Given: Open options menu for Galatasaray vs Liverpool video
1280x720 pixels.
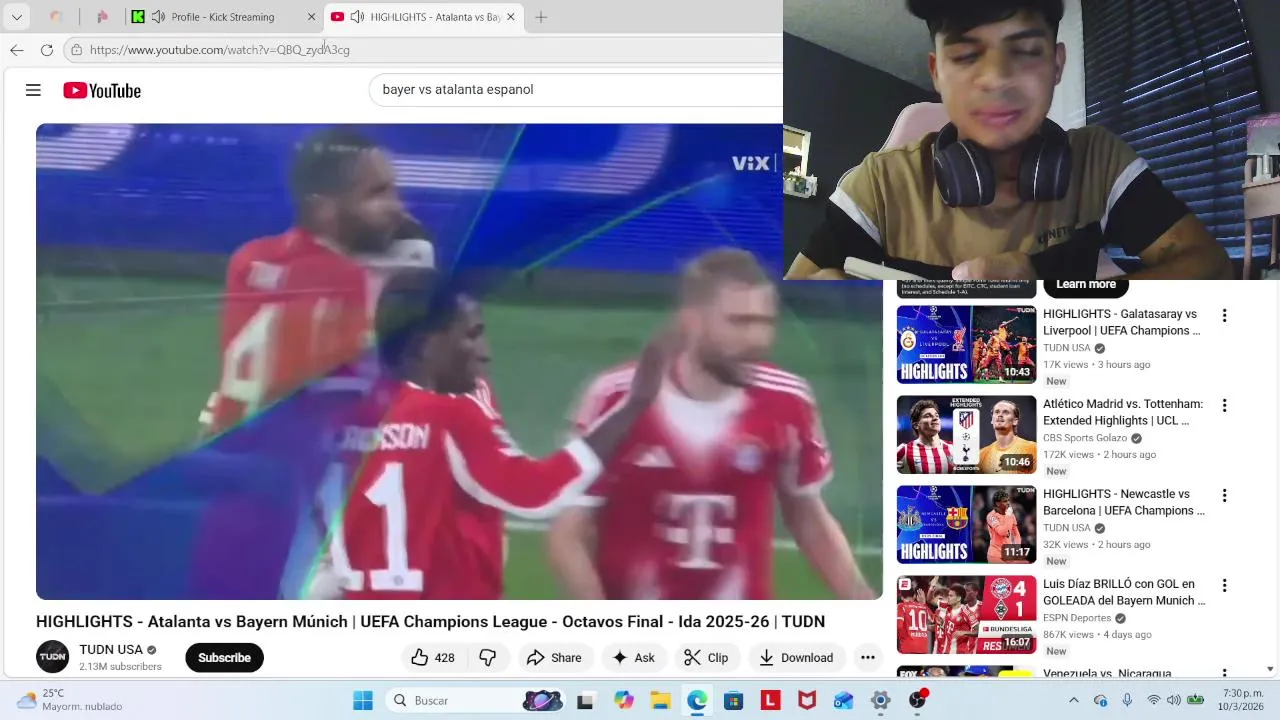Looking at the screenshot, I should coord(1224,316).
